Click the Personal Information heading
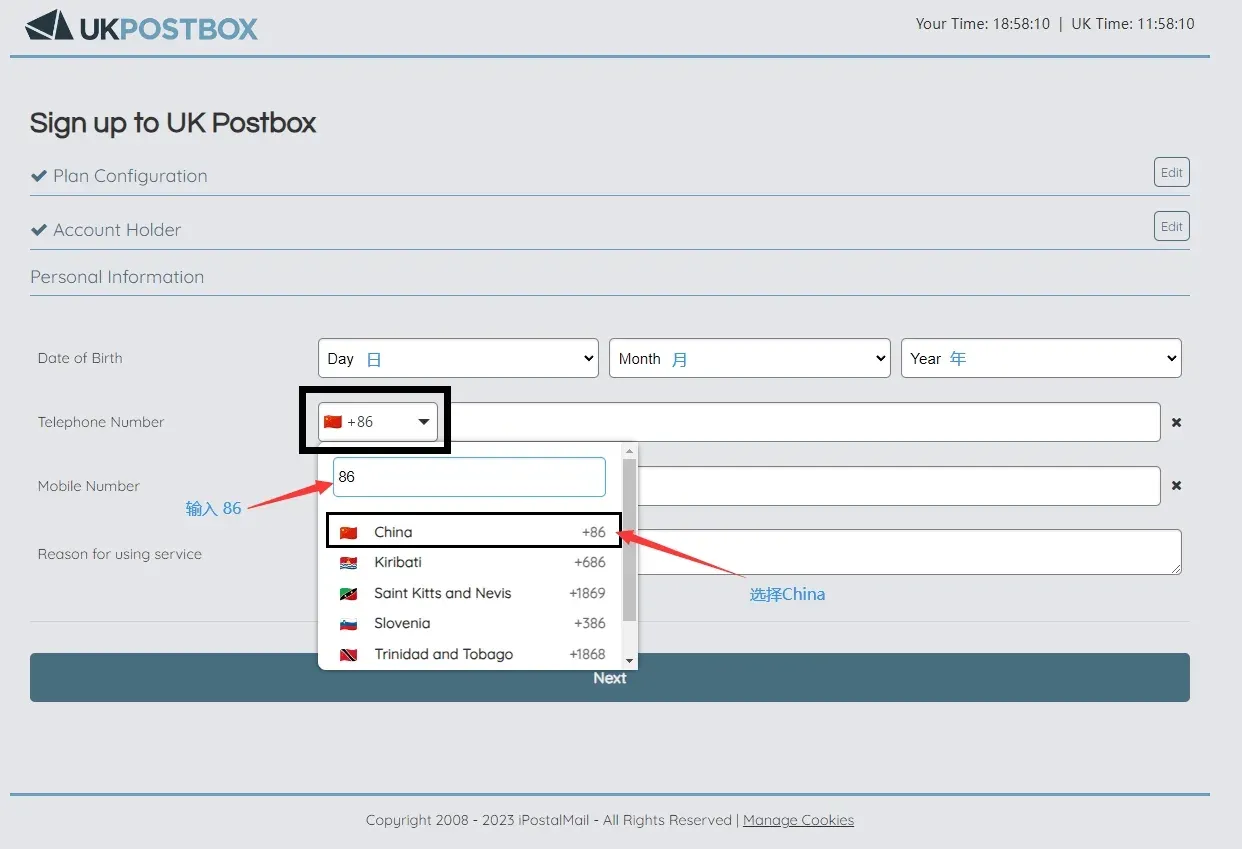This screenshot has width=1242, height=849. tap(117, 277)
